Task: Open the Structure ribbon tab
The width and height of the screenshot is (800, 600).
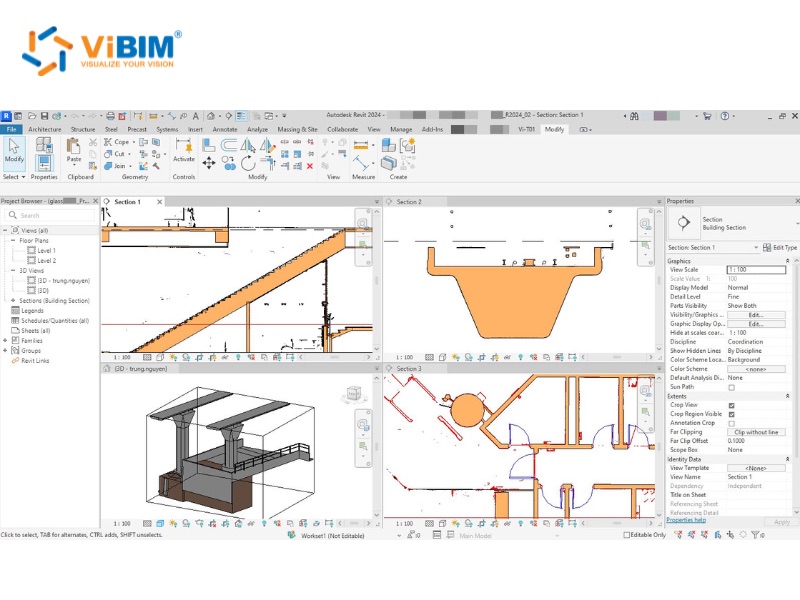Action: point(83,130)
